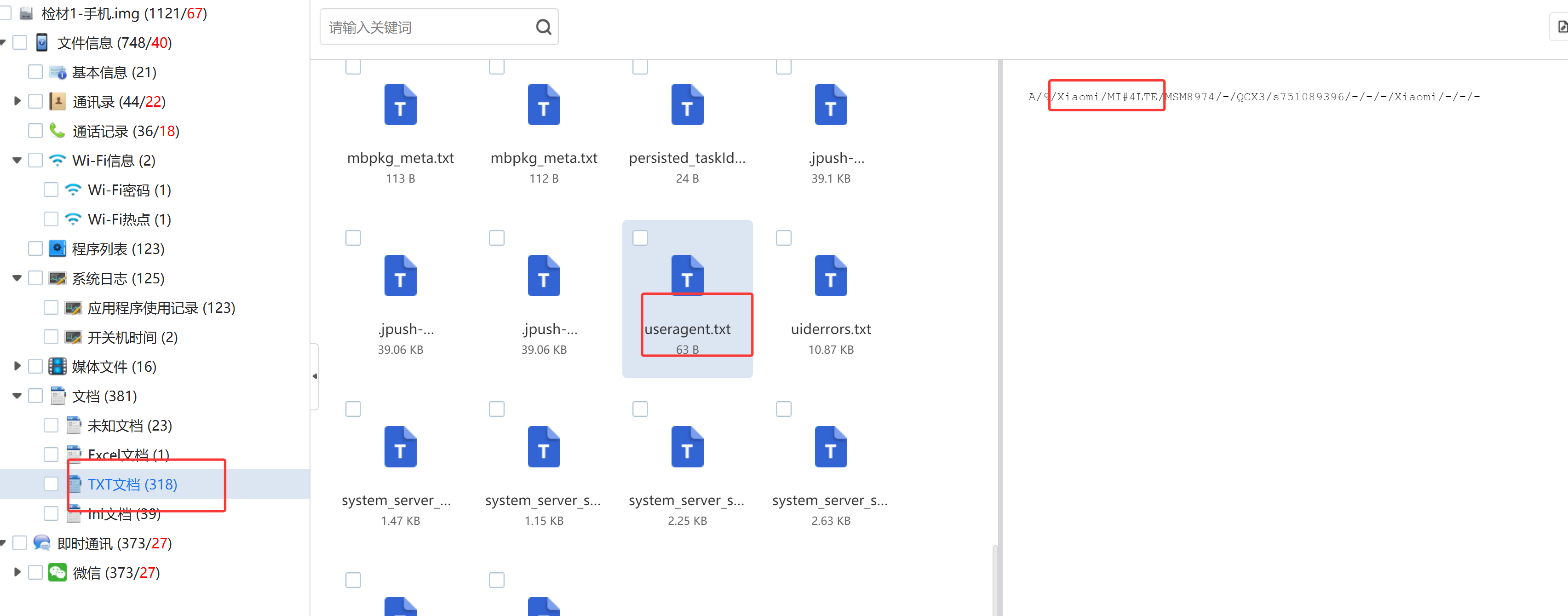Collapse the Wi-Fi信息 tree node
Viewport: 1568px width, 616px height.
coord(17,160)
